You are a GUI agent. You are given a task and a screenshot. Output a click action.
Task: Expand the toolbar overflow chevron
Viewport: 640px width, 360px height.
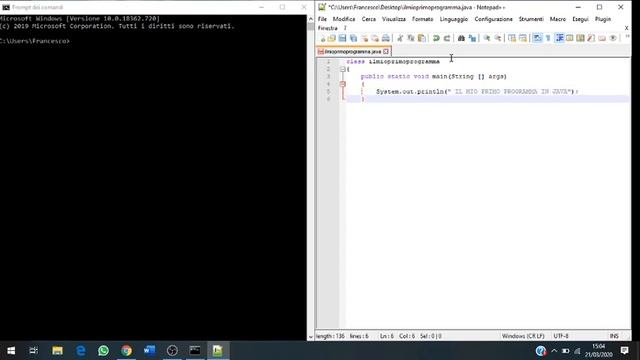point(627,37)
